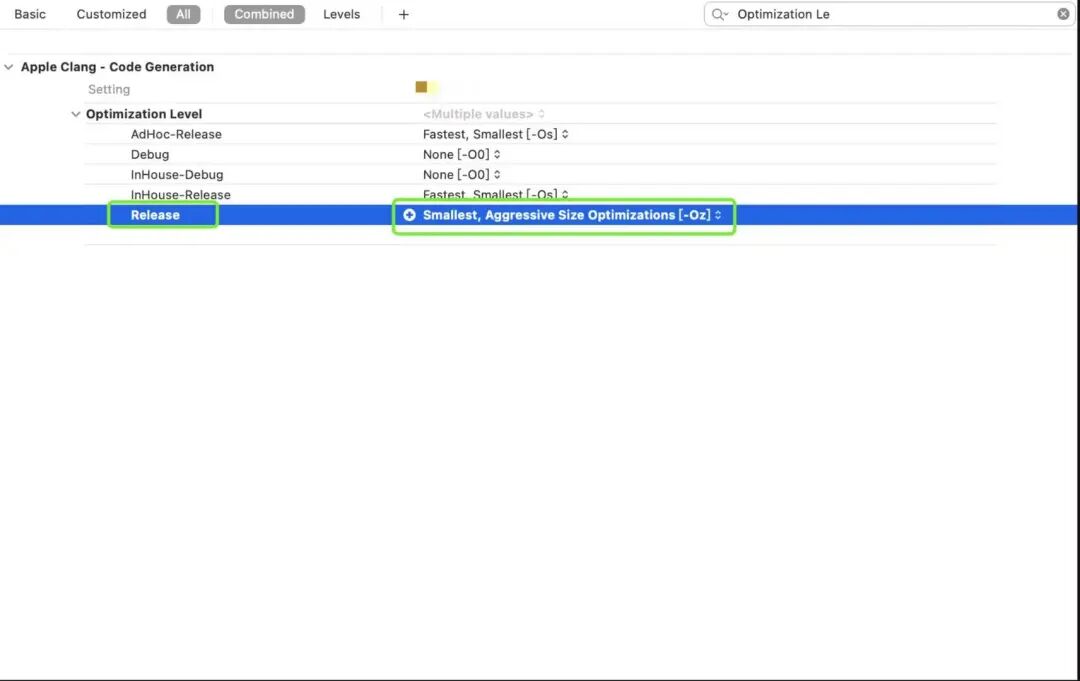Open Debug optimization level dropdown
Viewport: 1080px width, 681px height.
click(461, 154)
